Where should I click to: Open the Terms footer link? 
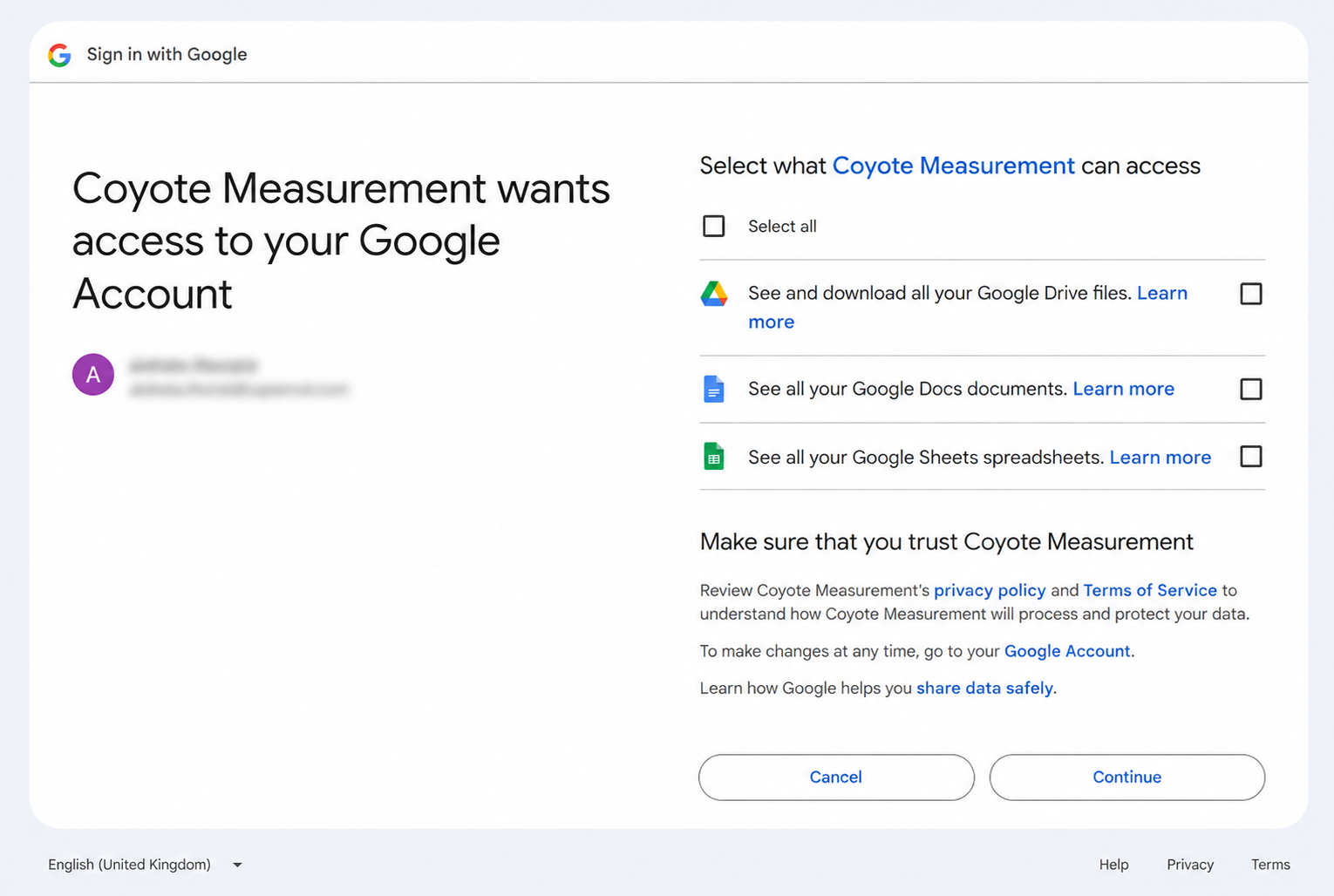[x=1270, y=865]
